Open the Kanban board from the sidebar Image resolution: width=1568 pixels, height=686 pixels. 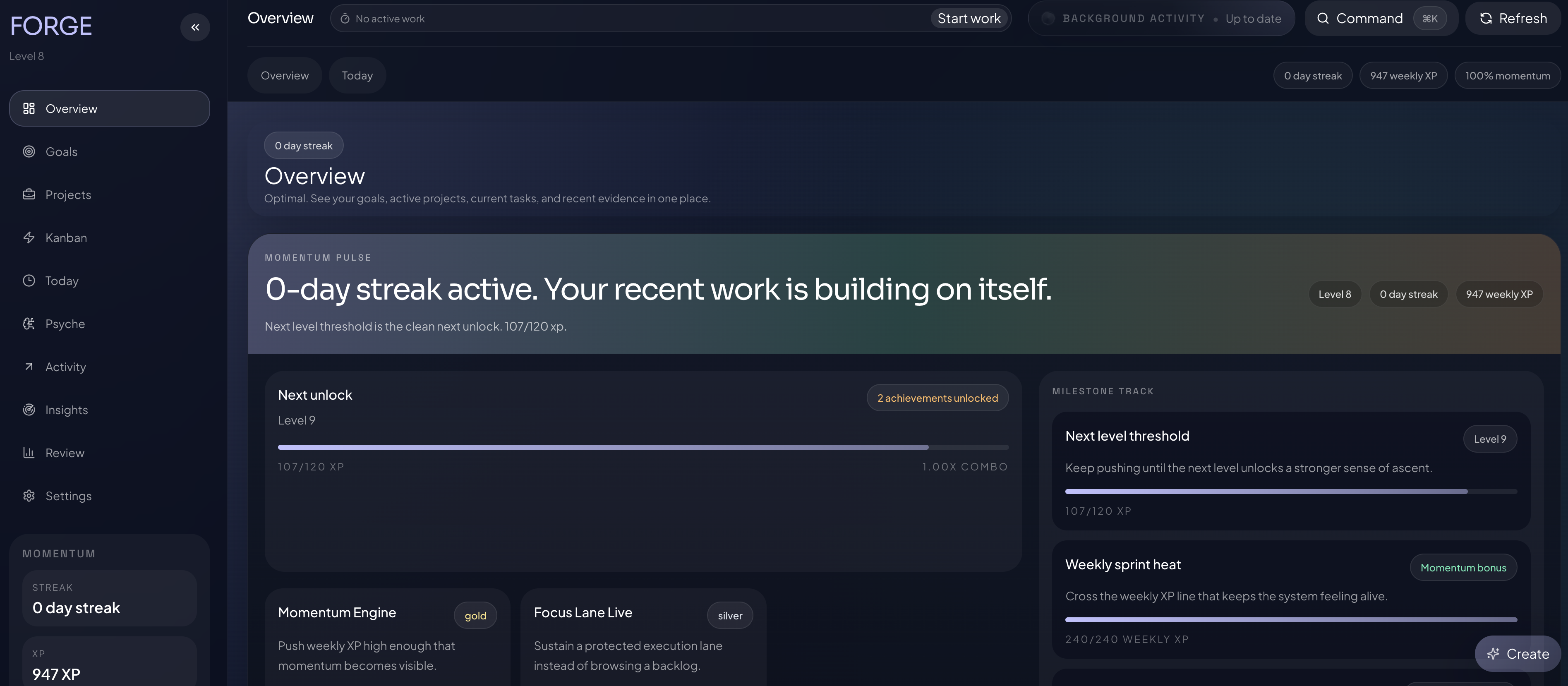66,237
